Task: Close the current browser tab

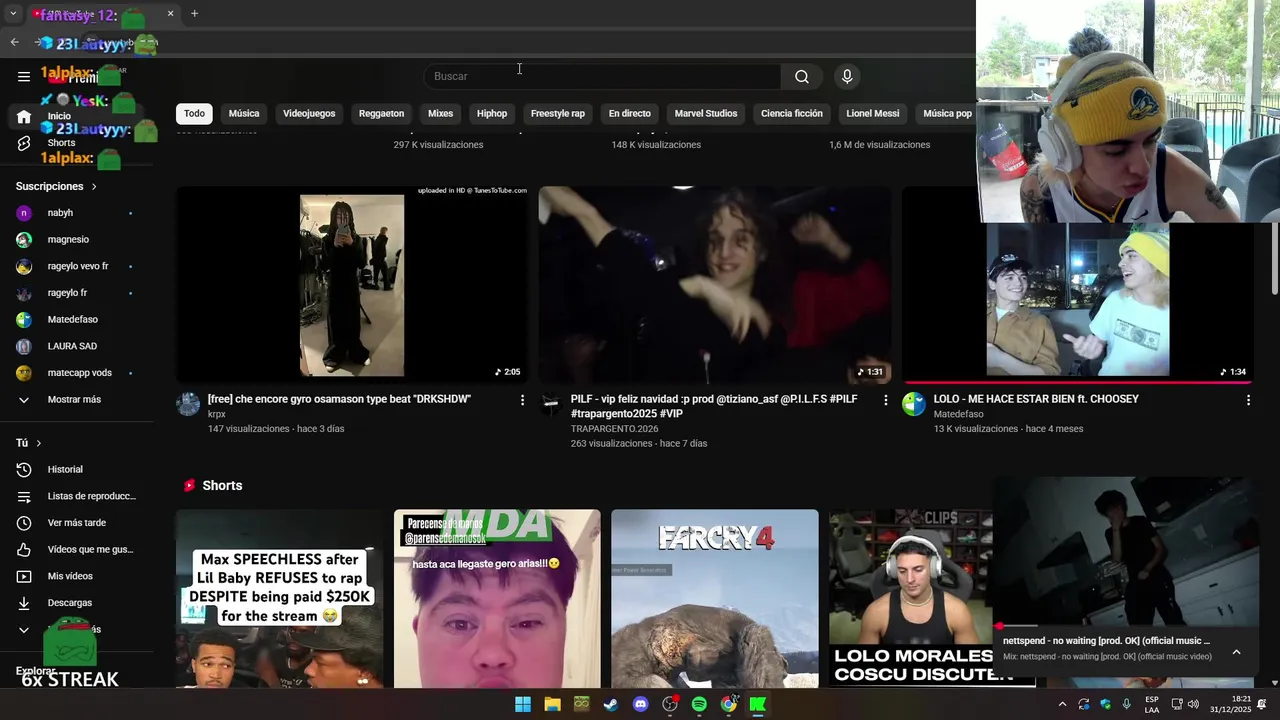Action: pyautogui.click(x=170, y=14)
